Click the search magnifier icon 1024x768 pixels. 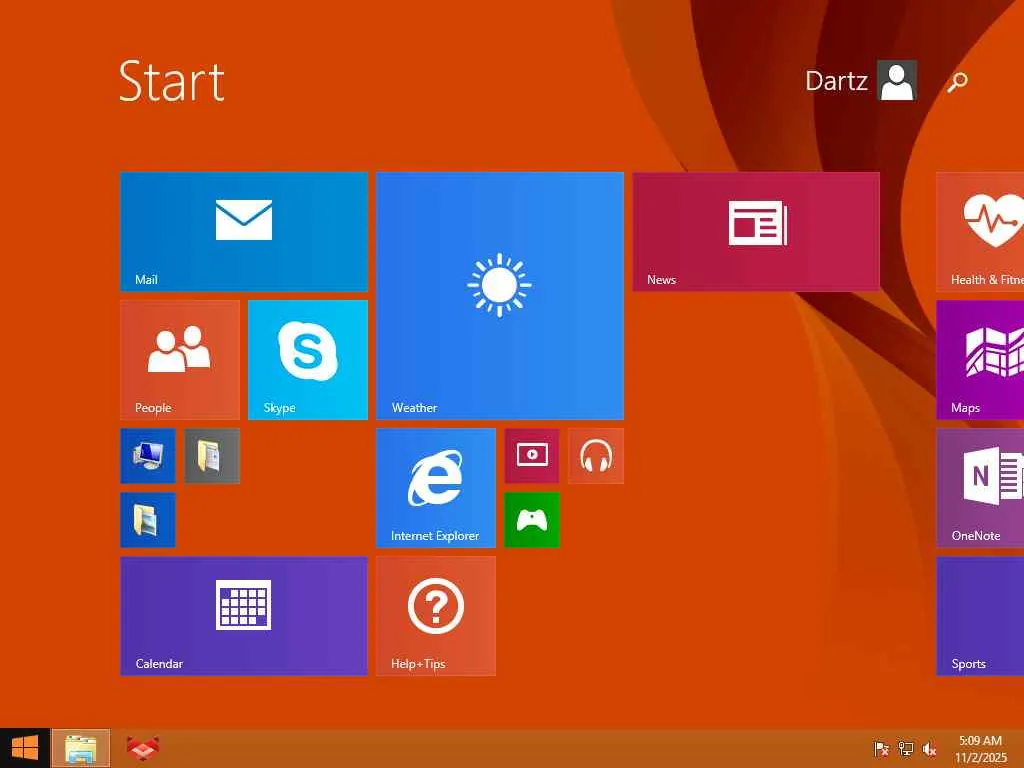coord(957,82)
